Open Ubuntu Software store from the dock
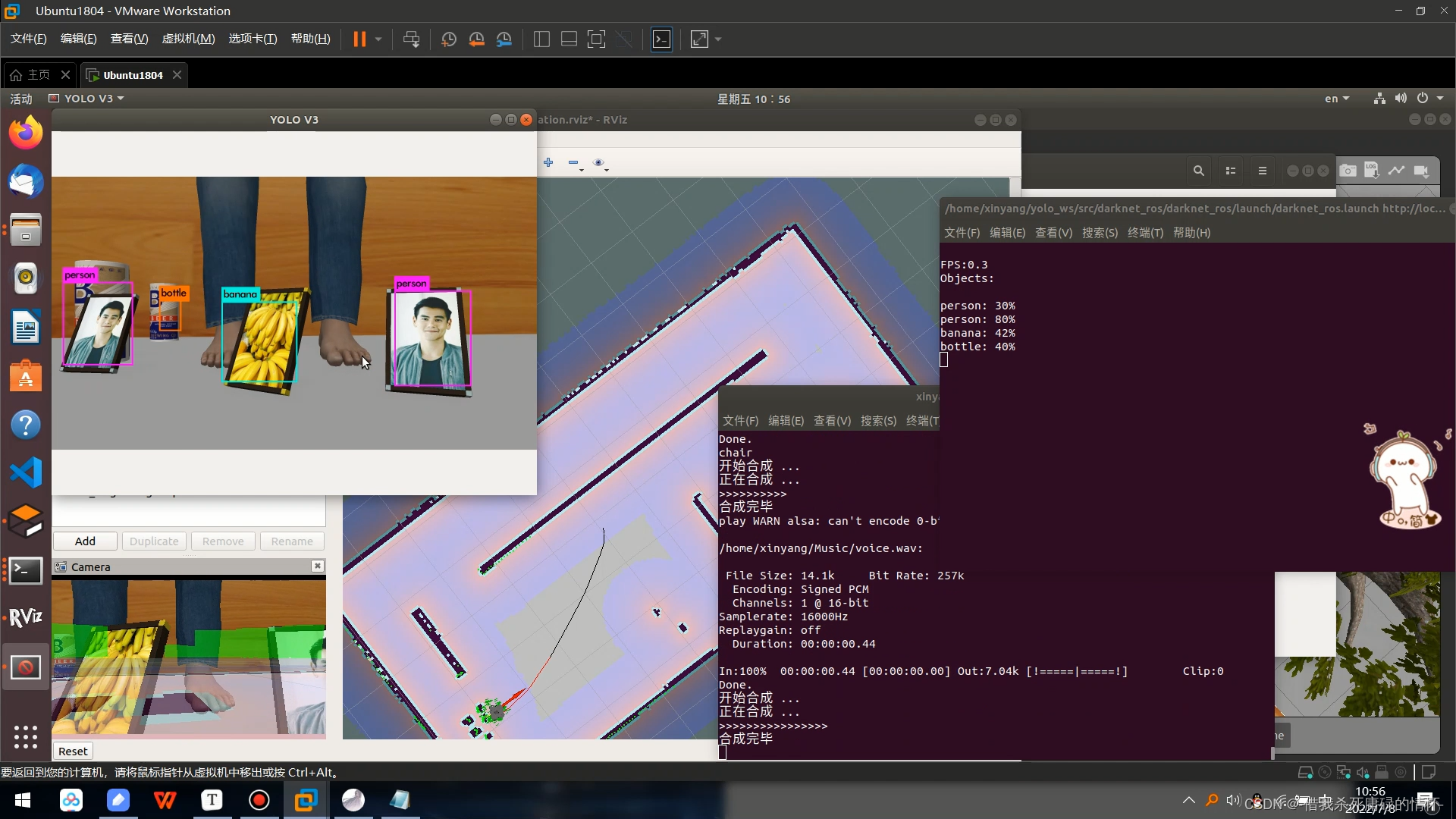The image size is (1456, 819). coord(26,376)
